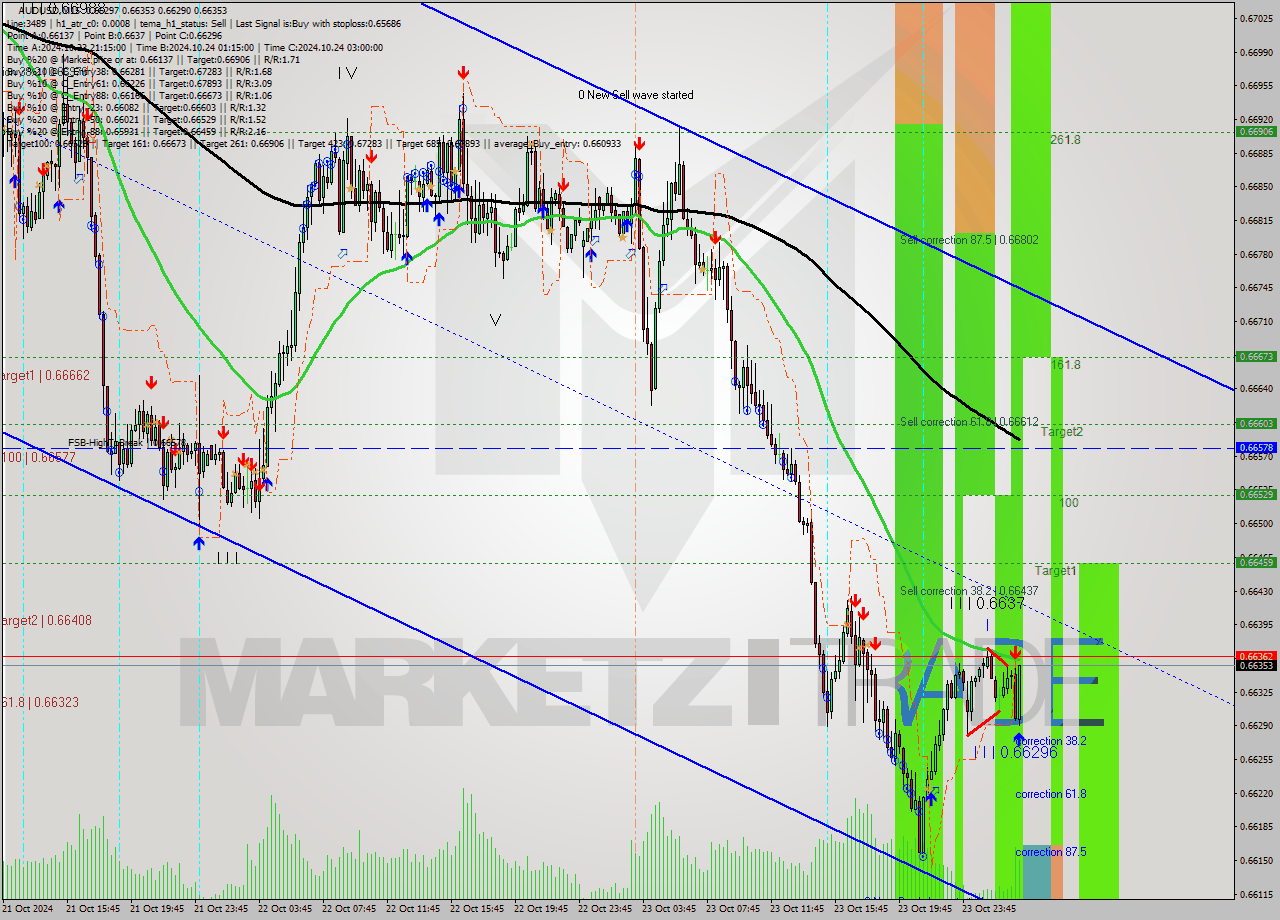Click the red sell arrow right of the 'I V' label
1280x920 pixels.
click(463, 72)
